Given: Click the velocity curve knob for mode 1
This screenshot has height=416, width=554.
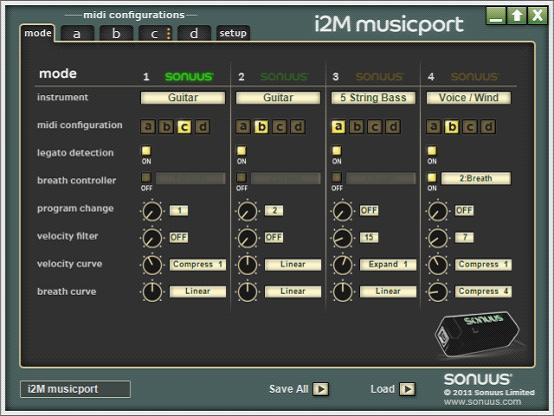Looking at the screenshot, I should pyautogui.click(x=152, y=265).
